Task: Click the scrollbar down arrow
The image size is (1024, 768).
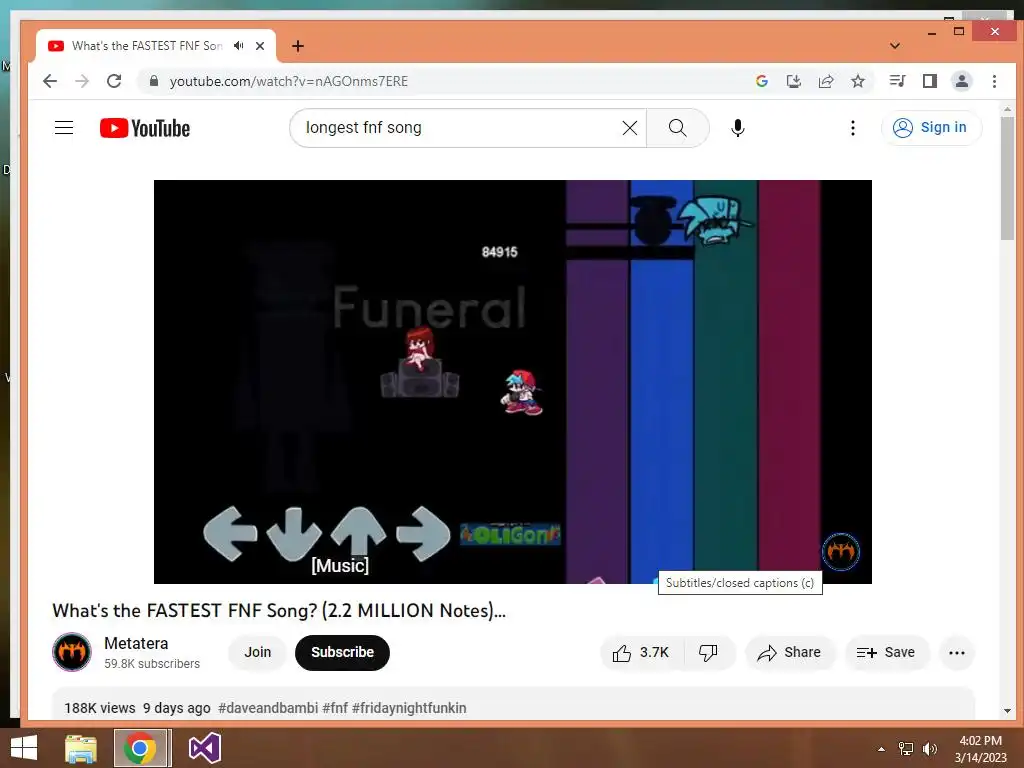Action: [1007, 711]
